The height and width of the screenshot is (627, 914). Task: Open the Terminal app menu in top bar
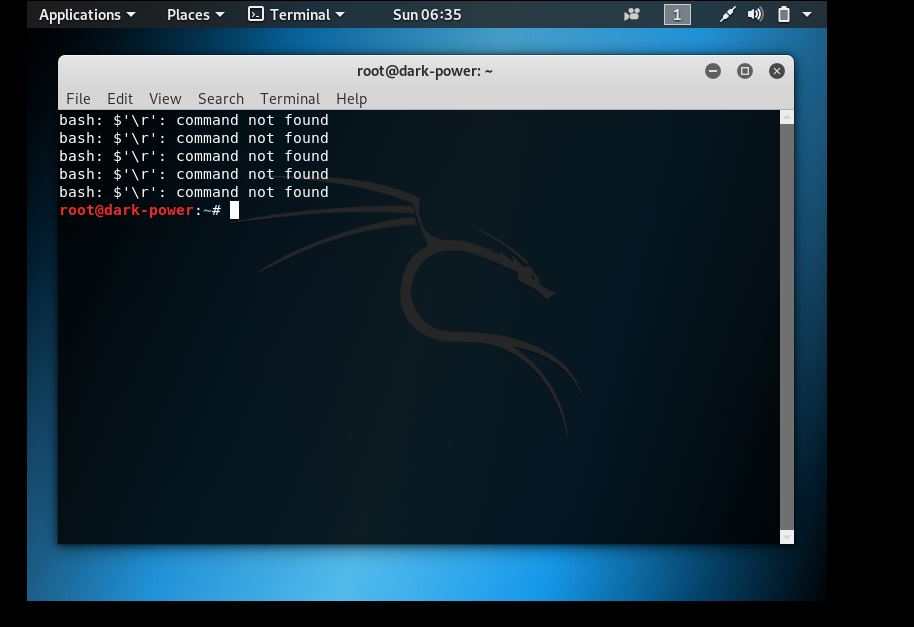pos(296,14)
